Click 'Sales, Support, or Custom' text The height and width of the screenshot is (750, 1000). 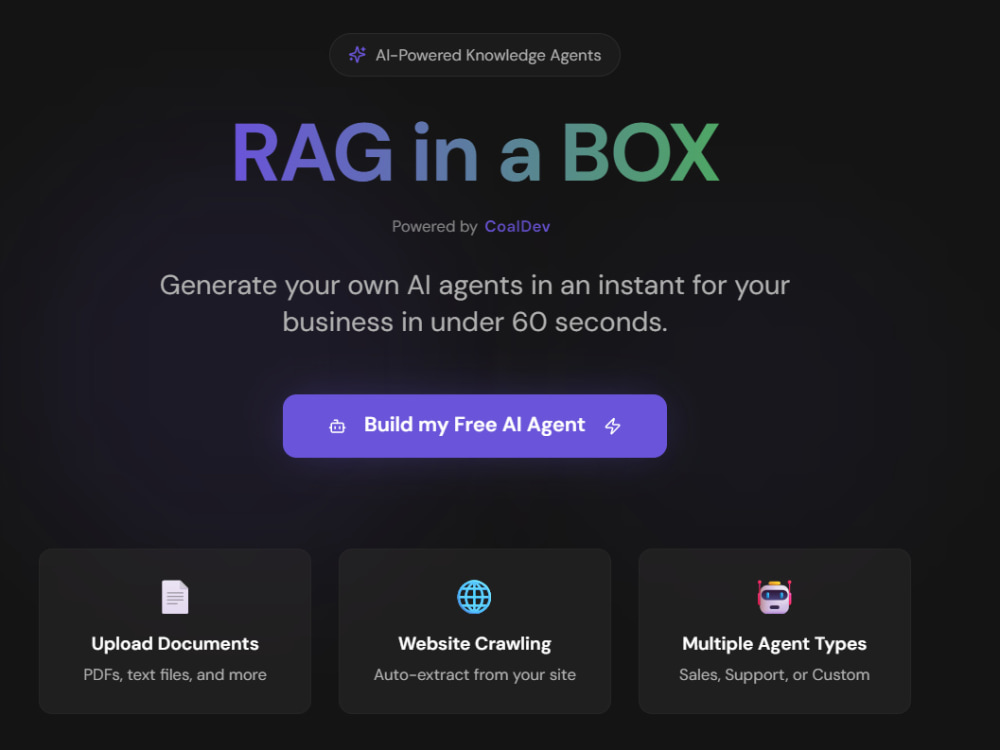point(774,675)
